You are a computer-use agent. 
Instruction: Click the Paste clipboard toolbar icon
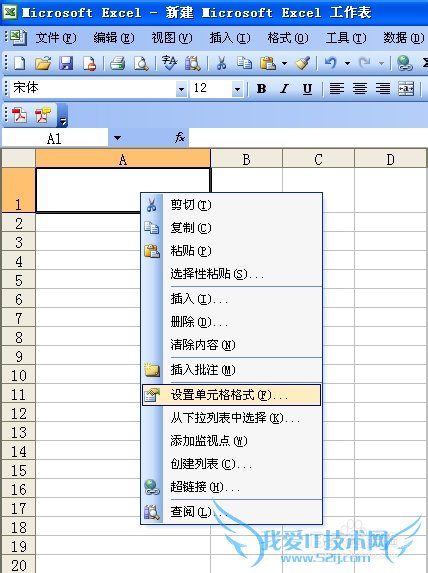(x=268, y=63)
